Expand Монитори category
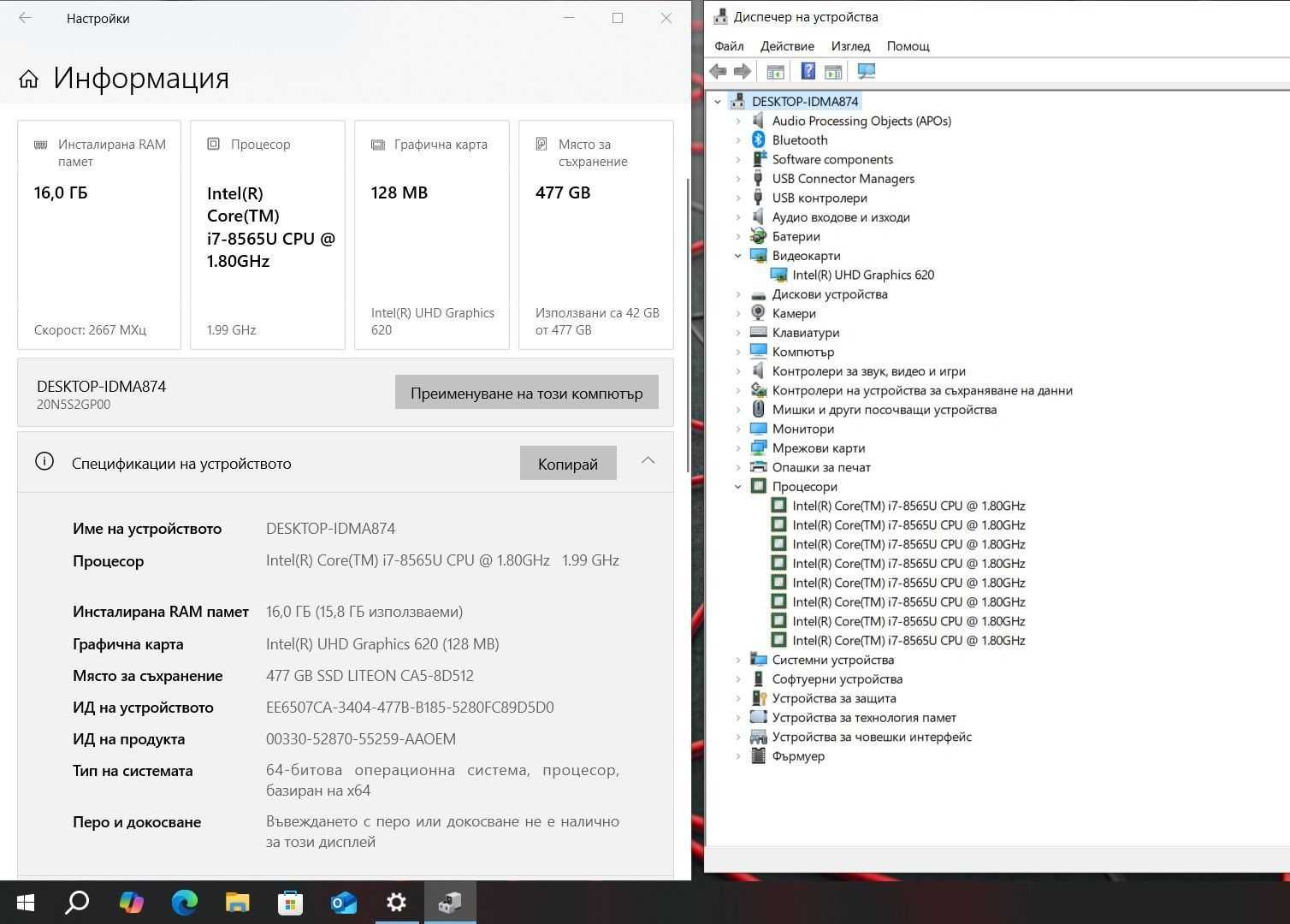Screen dimensions: 1290x924 point(738,429)
